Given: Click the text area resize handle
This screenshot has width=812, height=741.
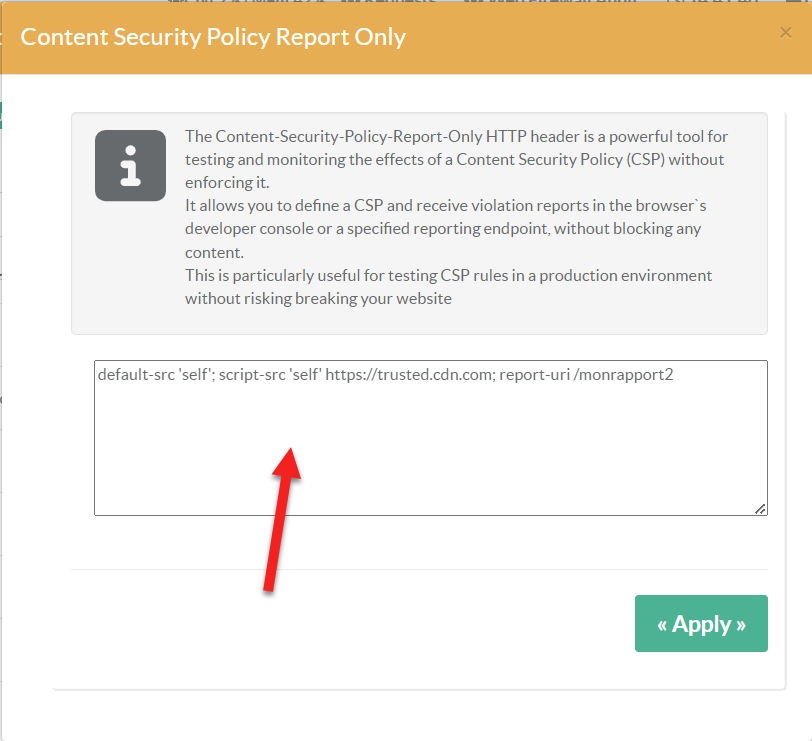Looking at the screenshot, I should point(760,508).
